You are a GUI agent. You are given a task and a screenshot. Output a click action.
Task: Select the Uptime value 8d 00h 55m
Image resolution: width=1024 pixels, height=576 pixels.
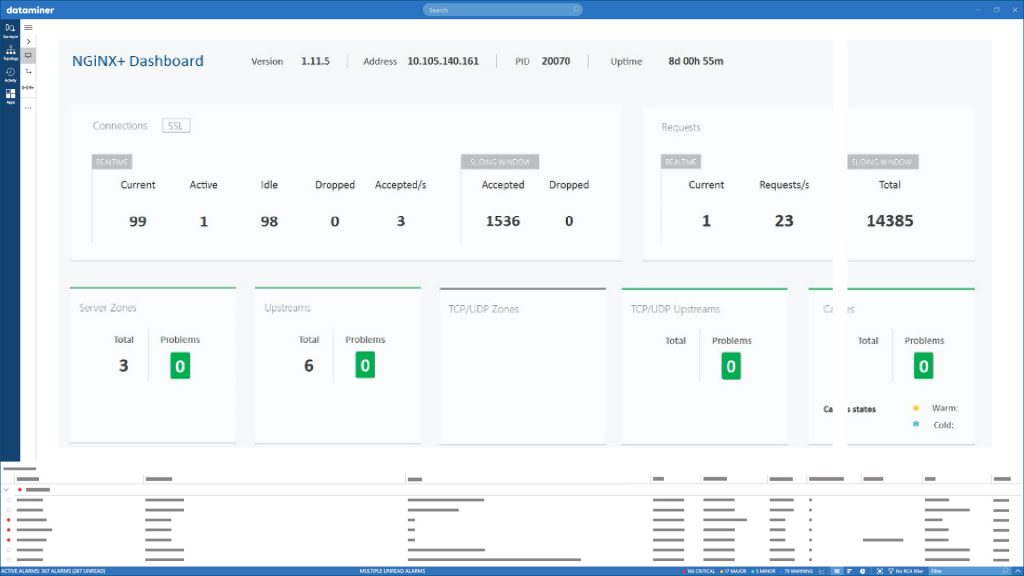[696, 61]
